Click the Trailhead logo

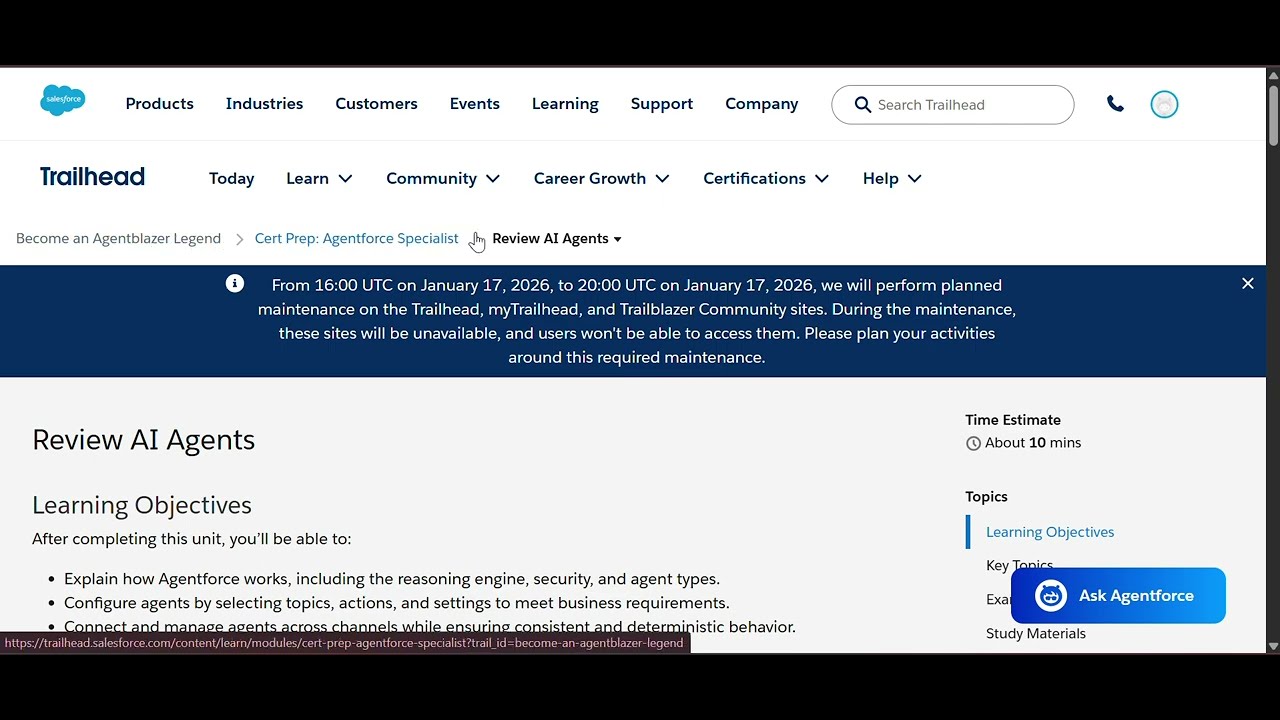click(x=92, y=177)
